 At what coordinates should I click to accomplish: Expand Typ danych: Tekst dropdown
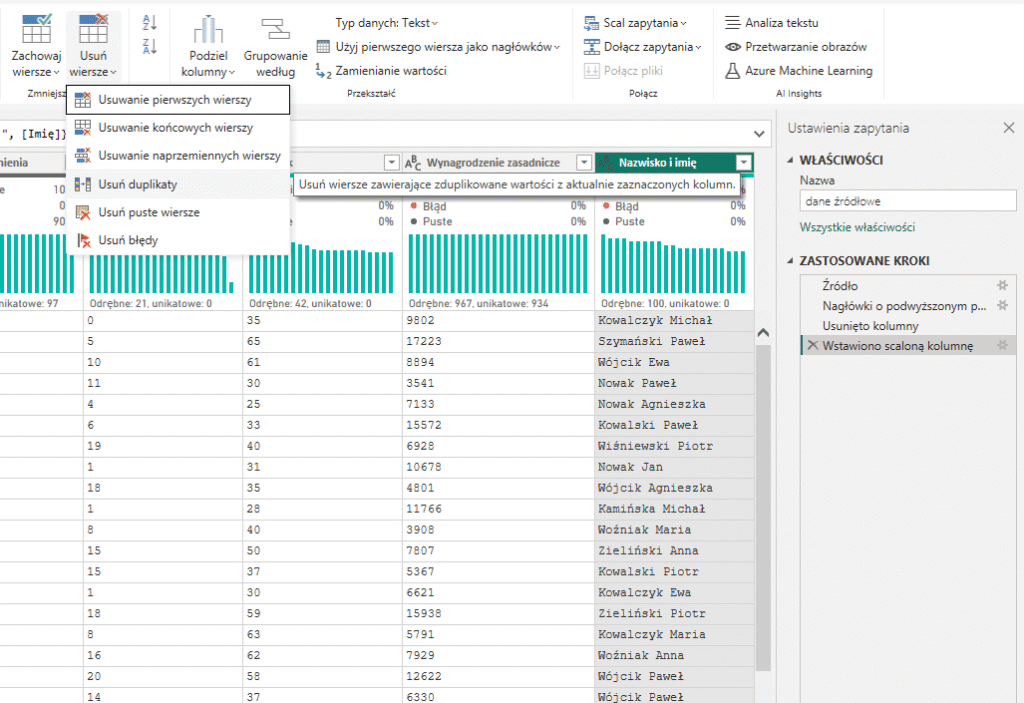pyautogui.click(x=387, y=22)
